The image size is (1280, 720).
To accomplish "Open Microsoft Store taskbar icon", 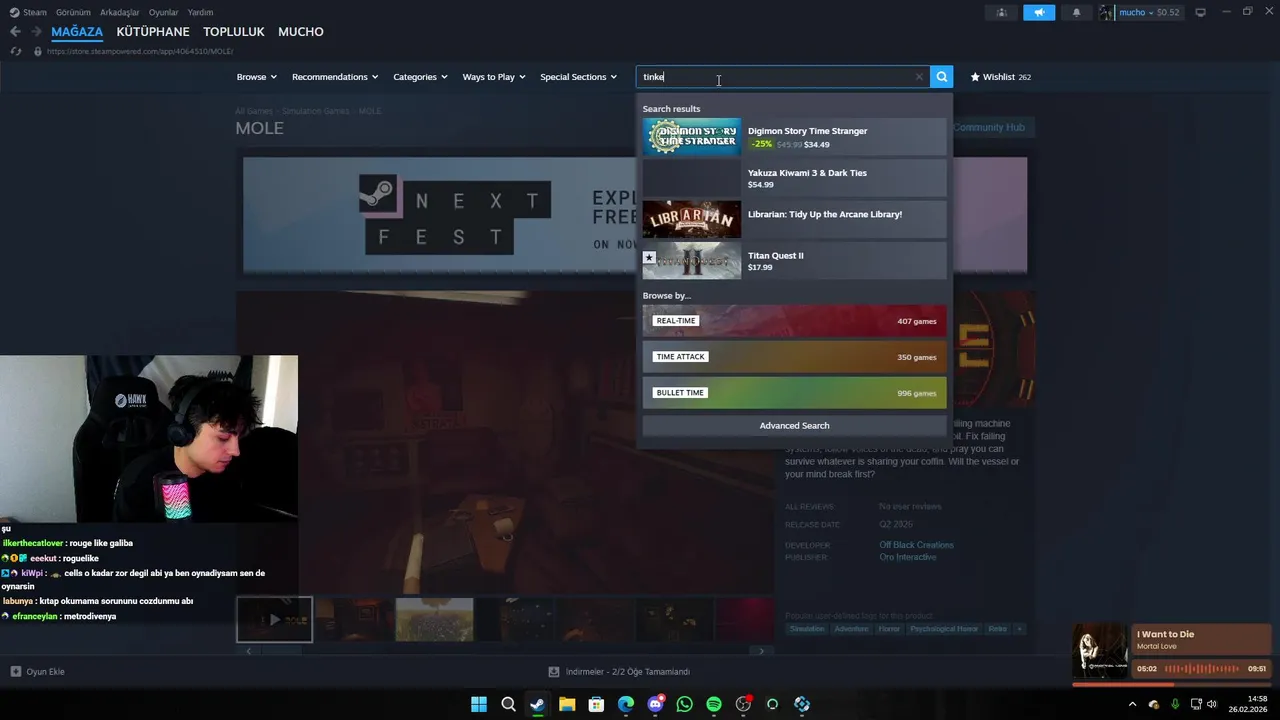I will pos(596,704).
